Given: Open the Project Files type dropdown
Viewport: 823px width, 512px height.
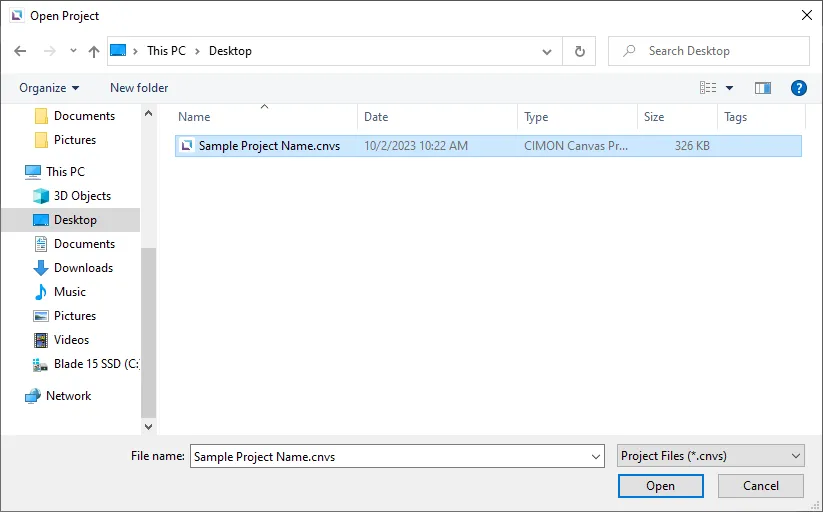Looking at the screenshot, I should [x=711, y=456].
